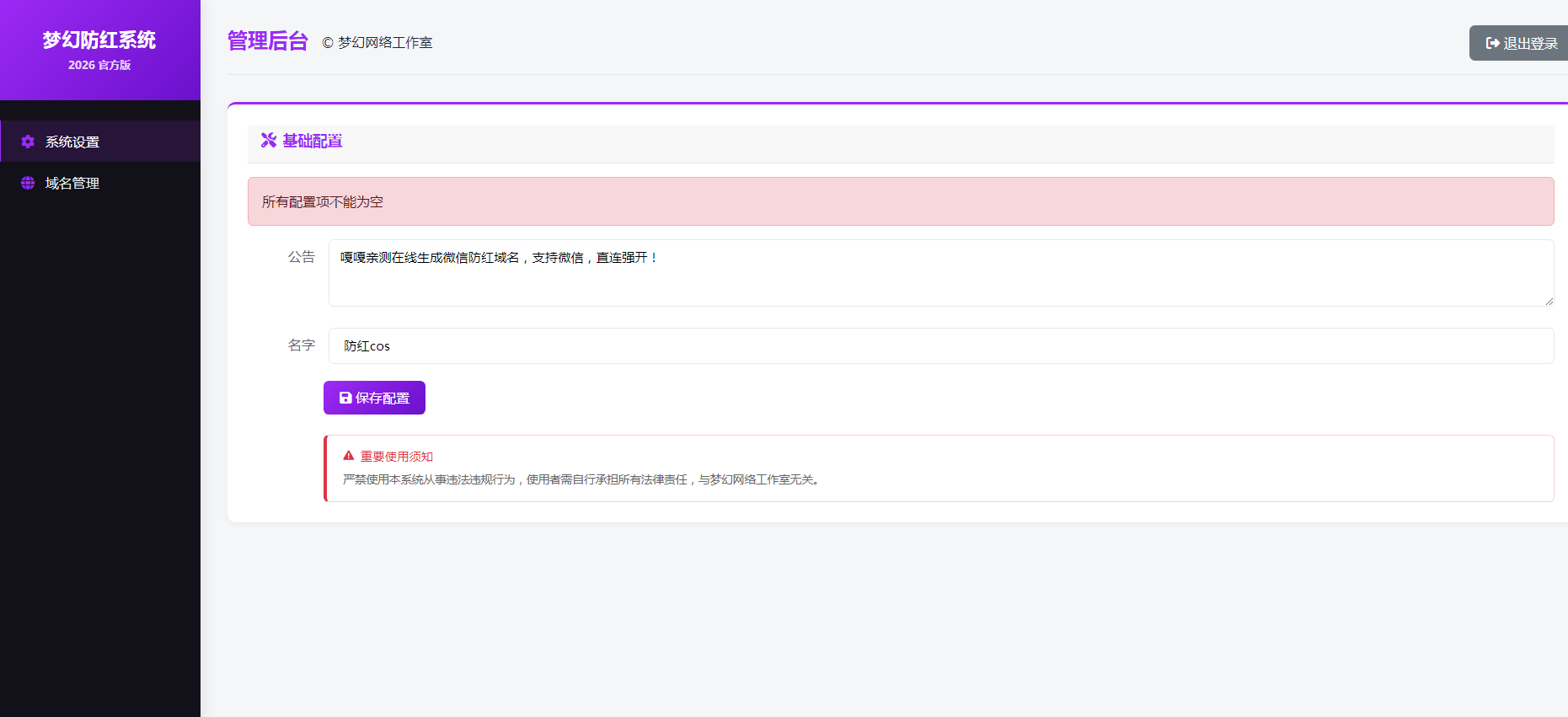Screen dimensions: 1568x717
Task: Click the gear icon beside 系统设置
Action: coord(28,142)
